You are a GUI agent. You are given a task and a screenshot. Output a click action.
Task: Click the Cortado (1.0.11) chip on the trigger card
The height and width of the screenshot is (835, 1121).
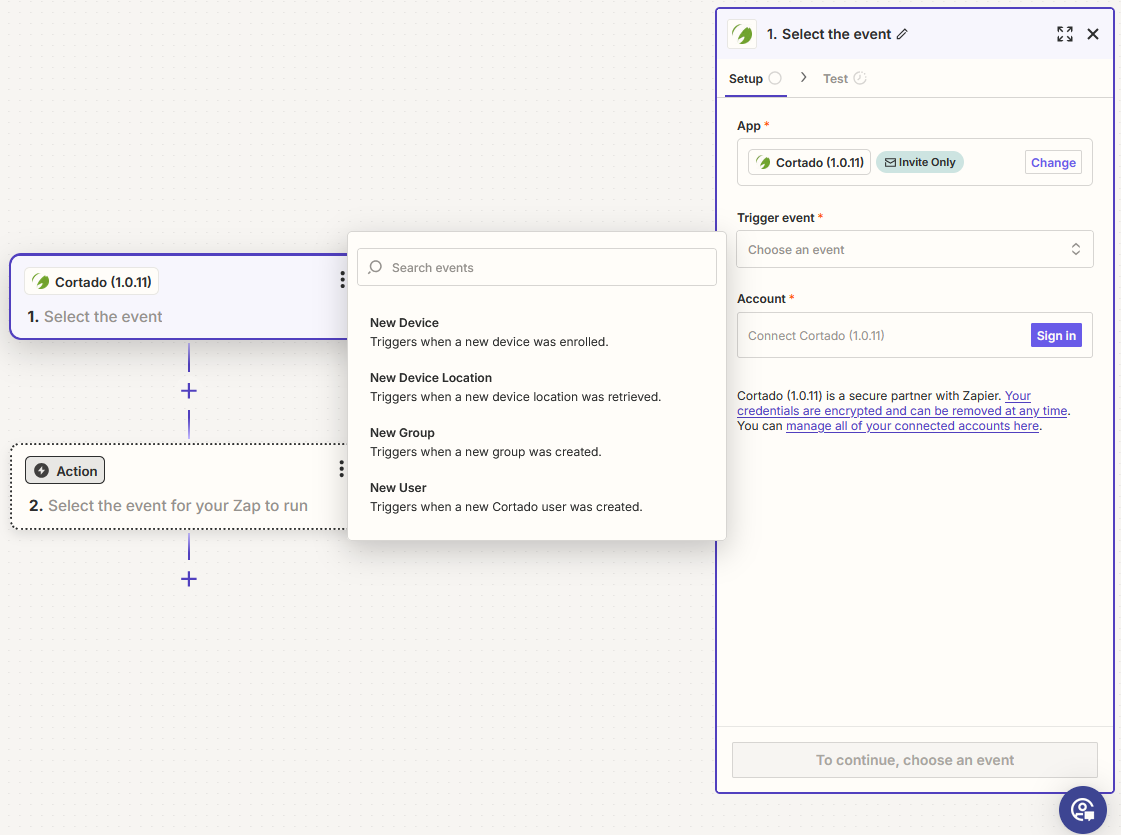tap(92, 282)
